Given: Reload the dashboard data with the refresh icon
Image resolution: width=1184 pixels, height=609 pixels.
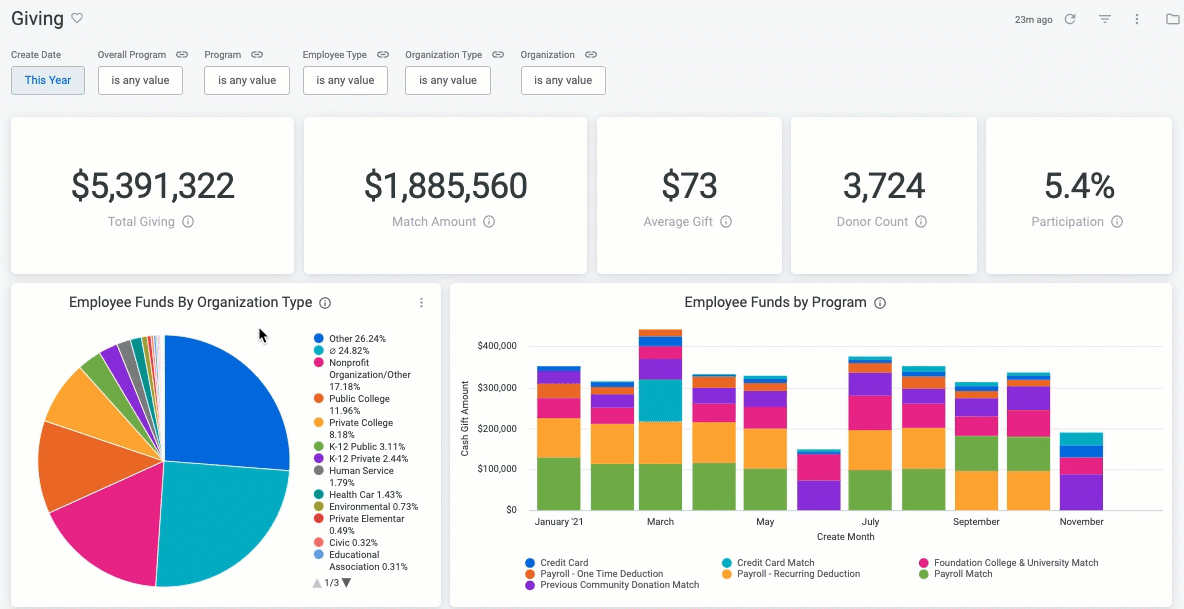Looking at the screenshot, I should [x=1070, y=20].
